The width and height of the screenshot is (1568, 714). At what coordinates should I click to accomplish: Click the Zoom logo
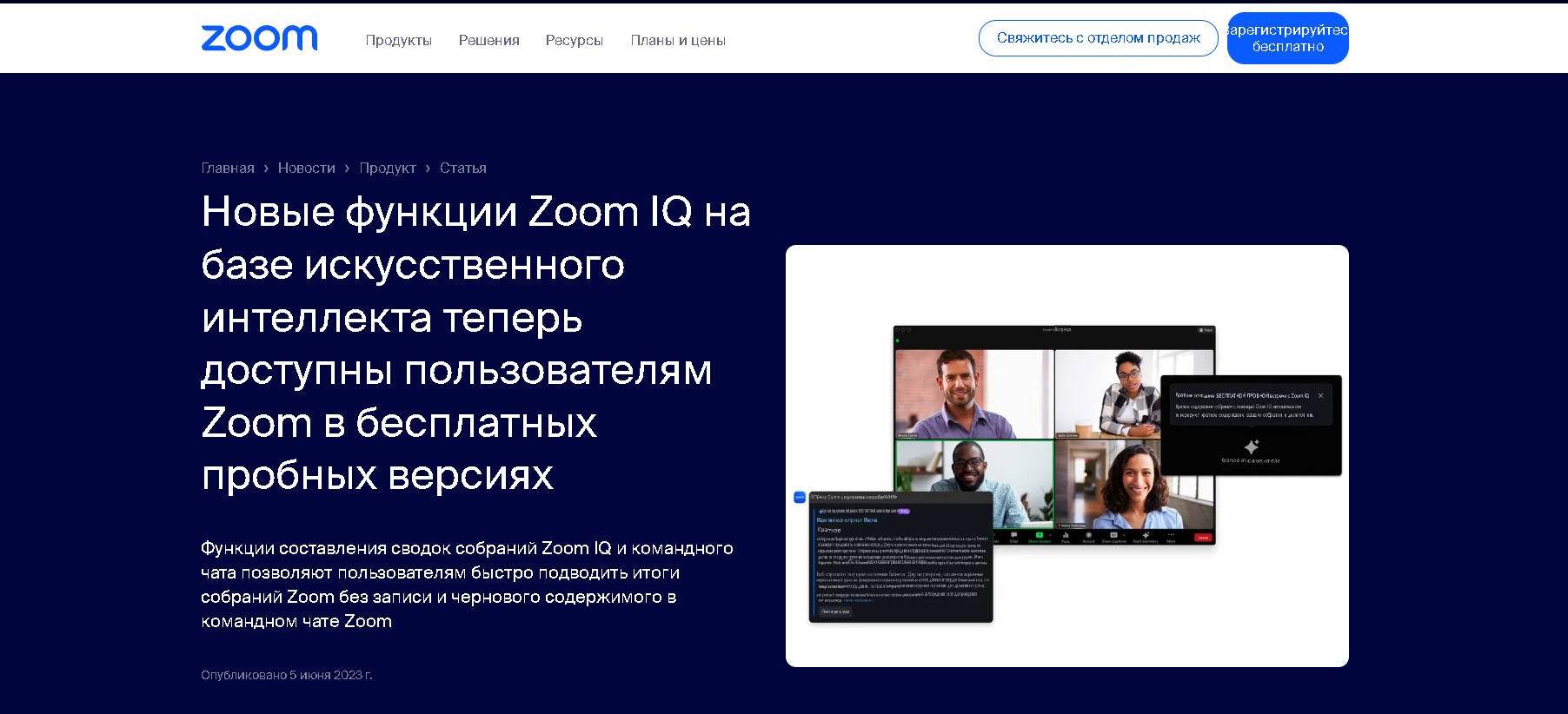[x=259, y=38]
